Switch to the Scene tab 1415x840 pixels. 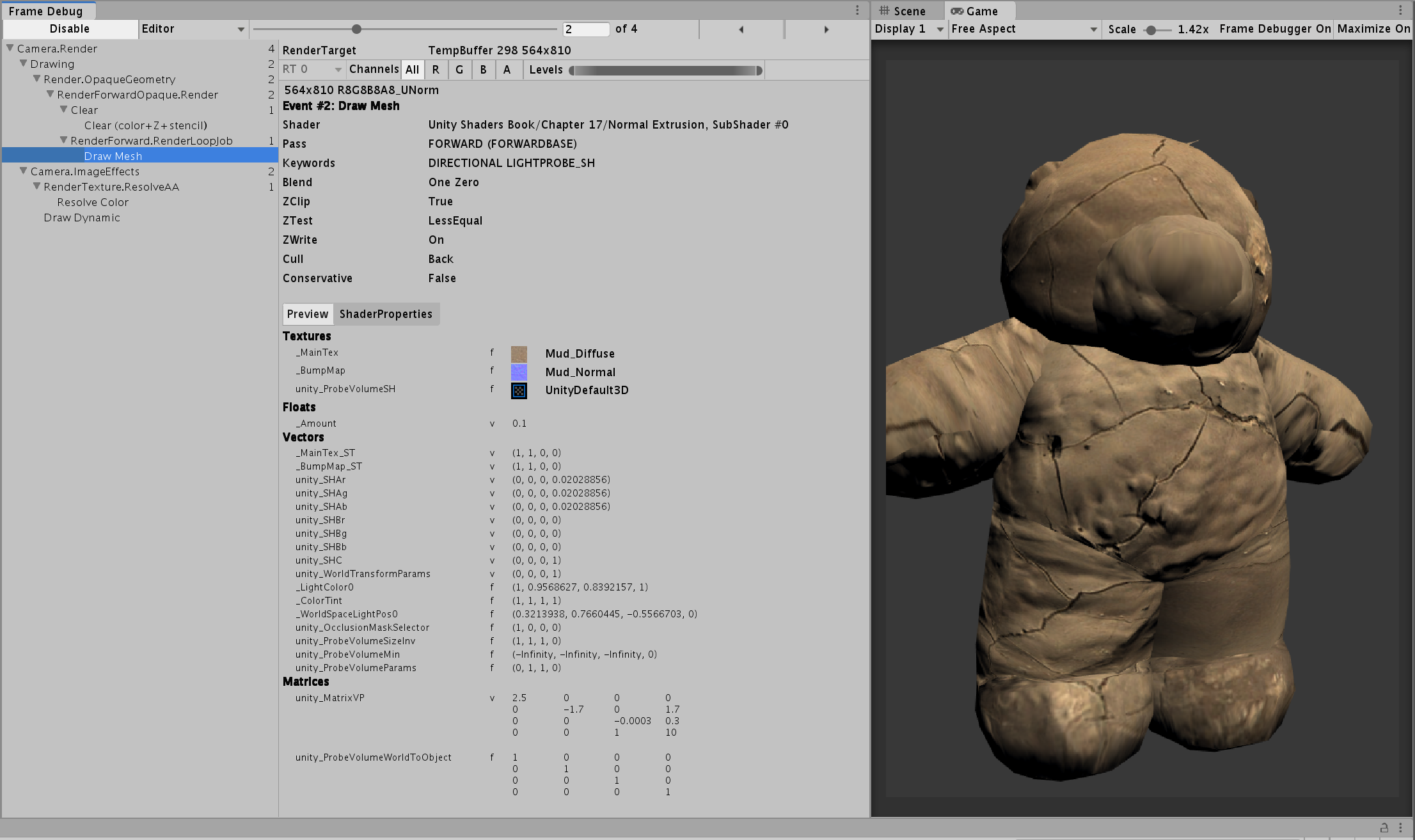(903, 11)
